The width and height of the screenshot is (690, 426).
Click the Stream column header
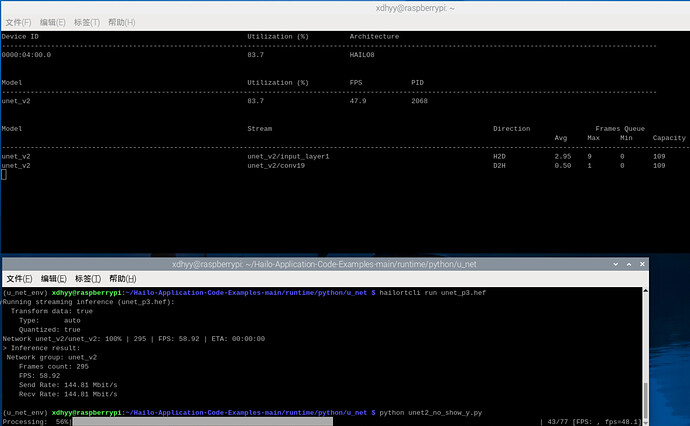(260, 129)
